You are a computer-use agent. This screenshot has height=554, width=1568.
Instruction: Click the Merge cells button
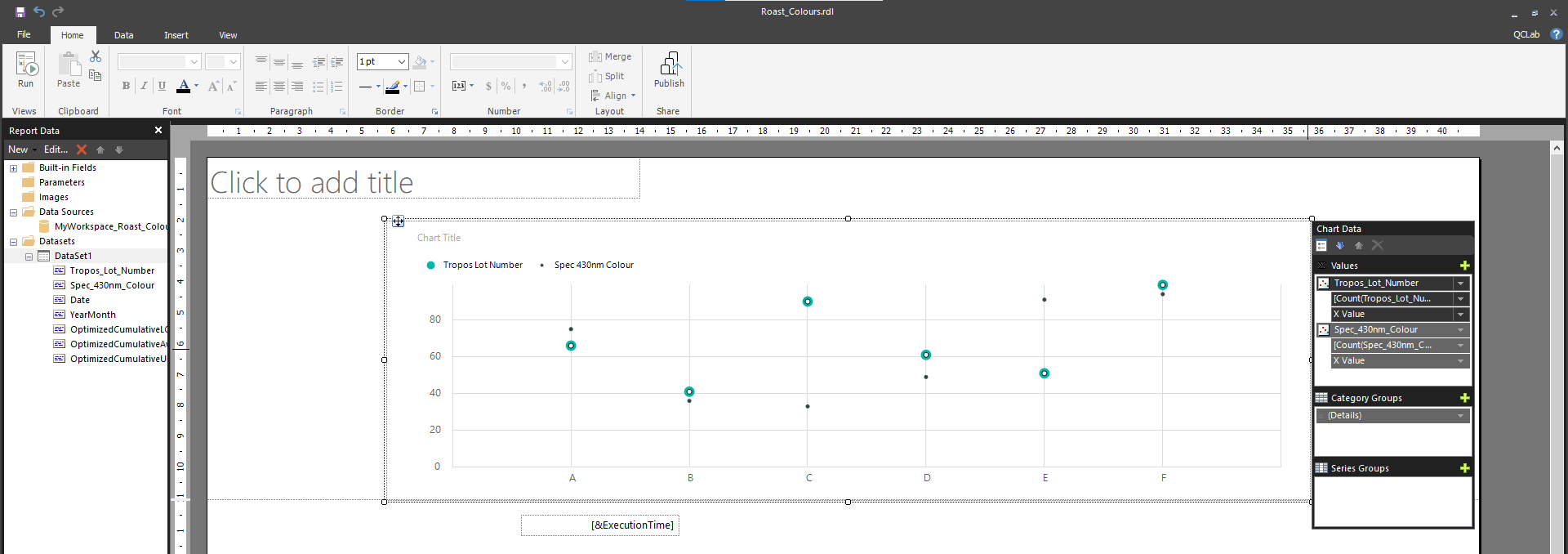coord(610,56)
